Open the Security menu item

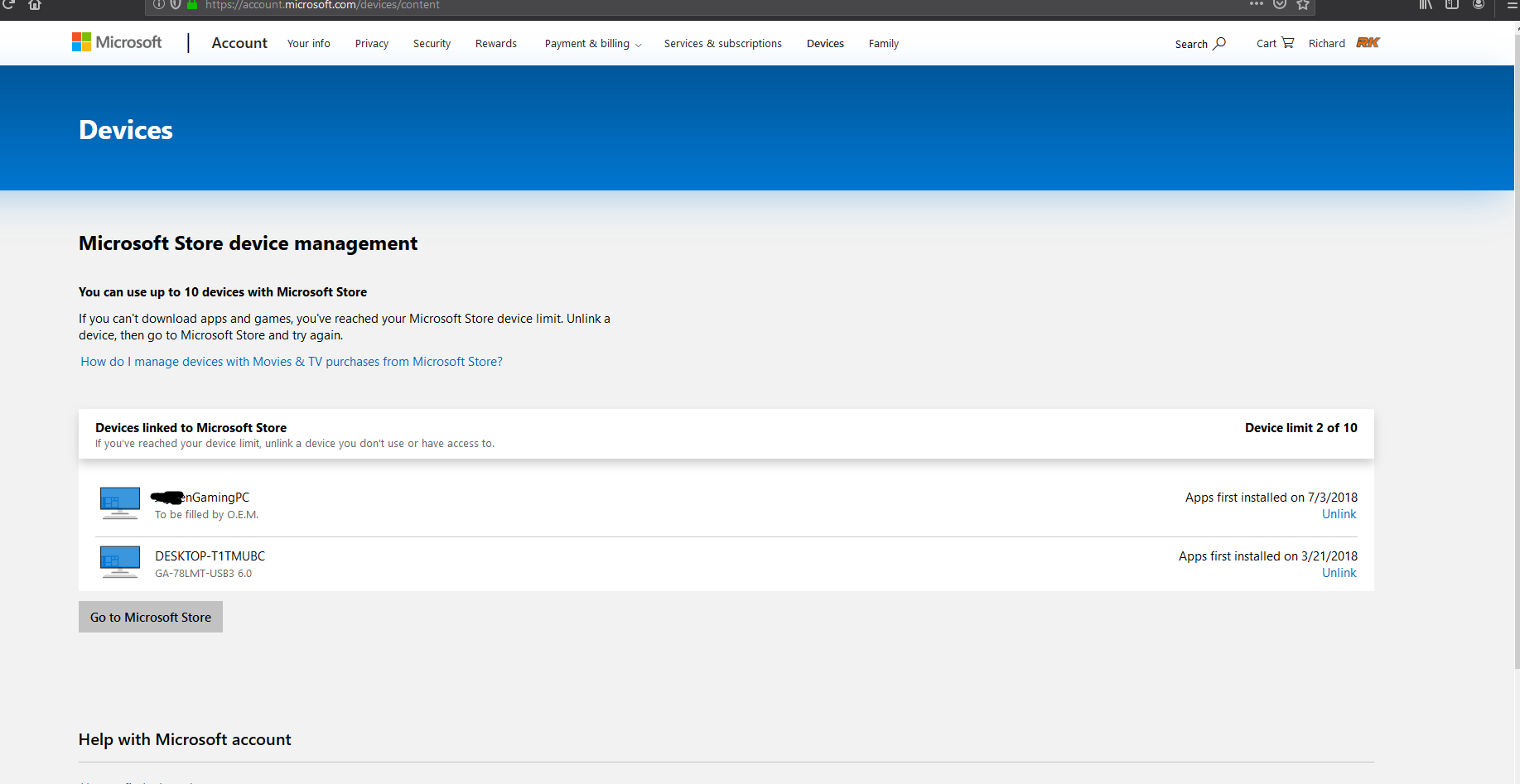tap(432, 44)
